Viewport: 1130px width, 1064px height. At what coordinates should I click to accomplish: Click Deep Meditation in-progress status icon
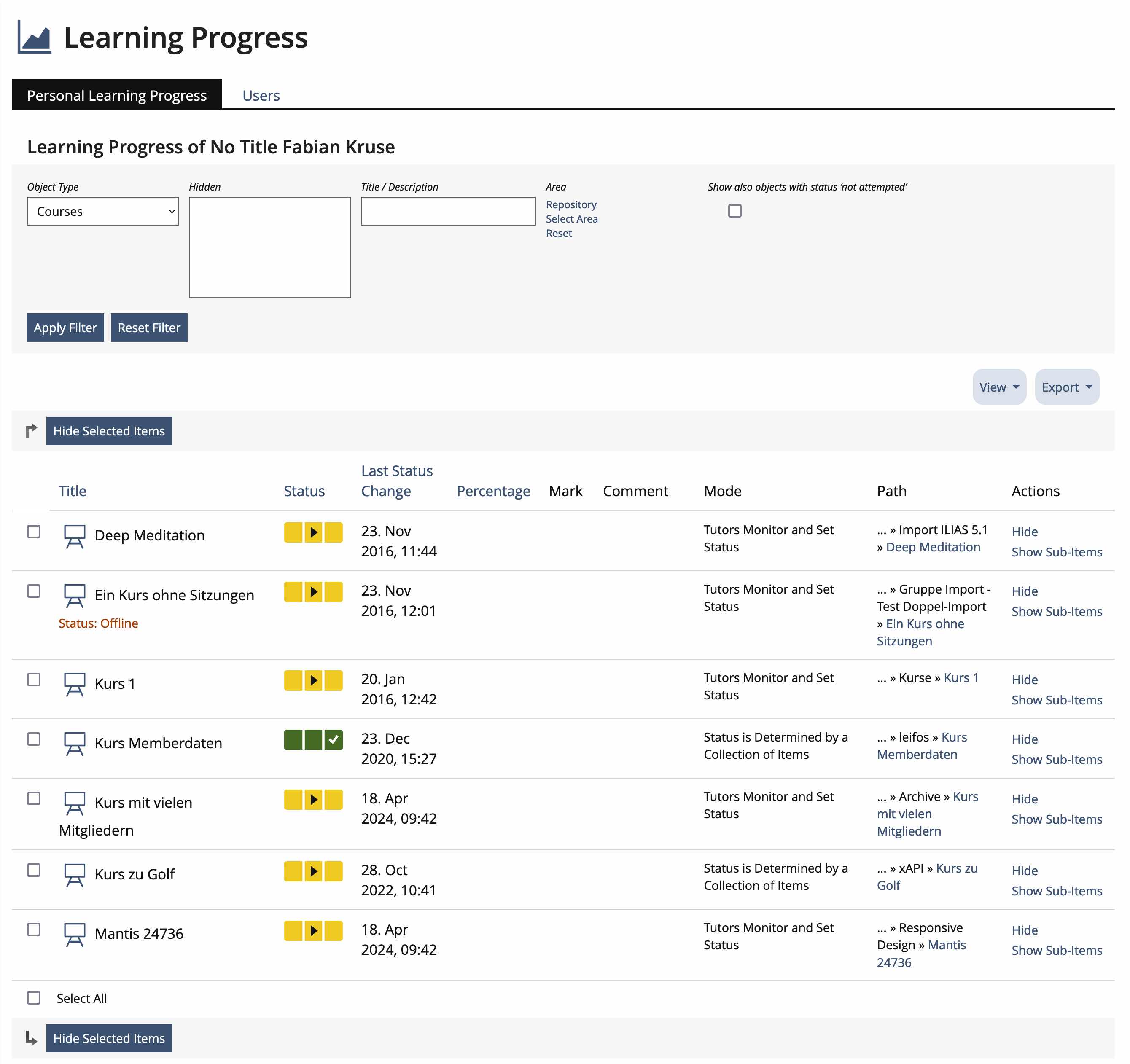313,532
